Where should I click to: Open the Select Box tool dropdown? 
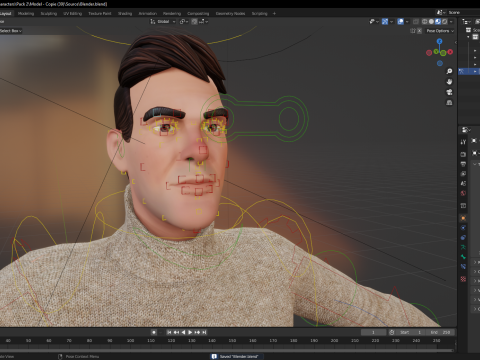coord(11,31)
